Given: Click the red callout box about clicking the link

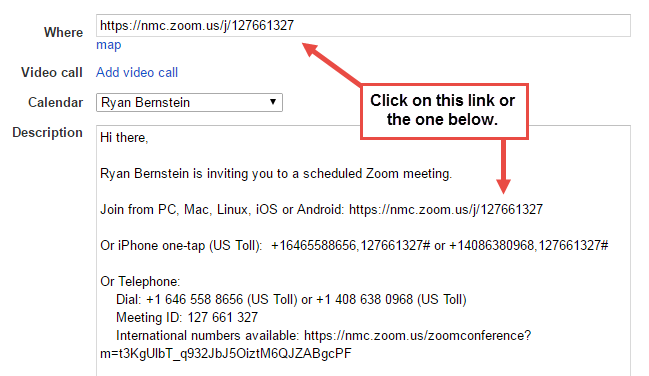Looking at the screenshot, I should pyautogui.click(x=445, y=111).
